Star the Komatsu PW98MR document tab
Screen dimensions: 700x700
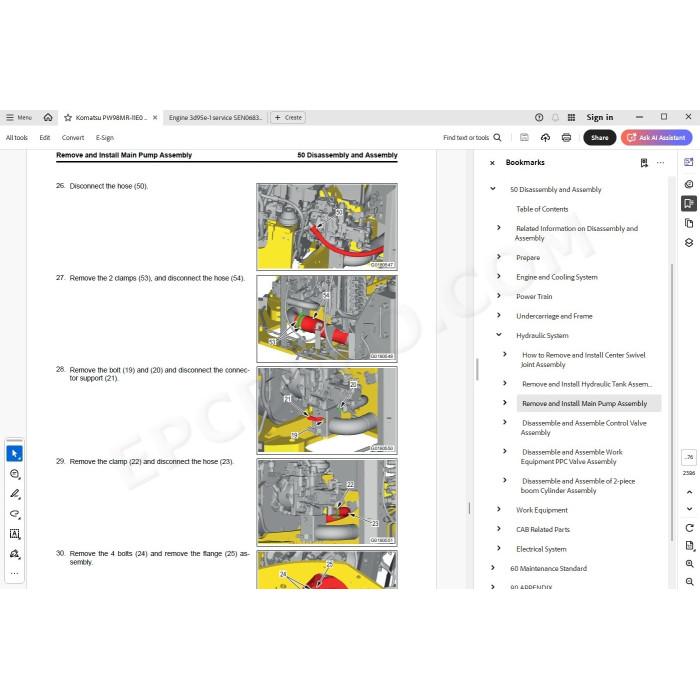[x=68, y=118]
